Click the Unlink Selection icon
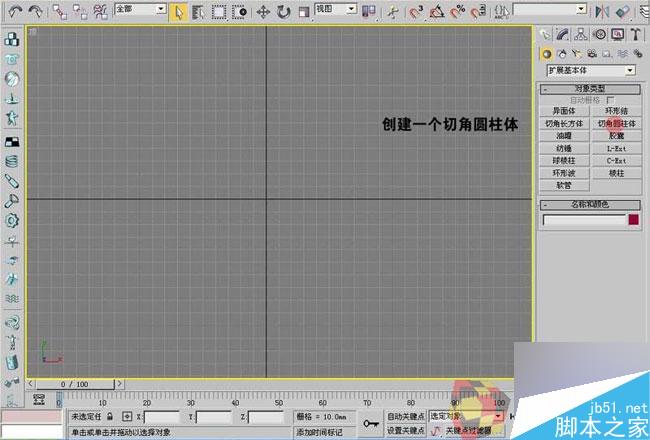Viewport: 650px width, 440px height. point(80,12)
